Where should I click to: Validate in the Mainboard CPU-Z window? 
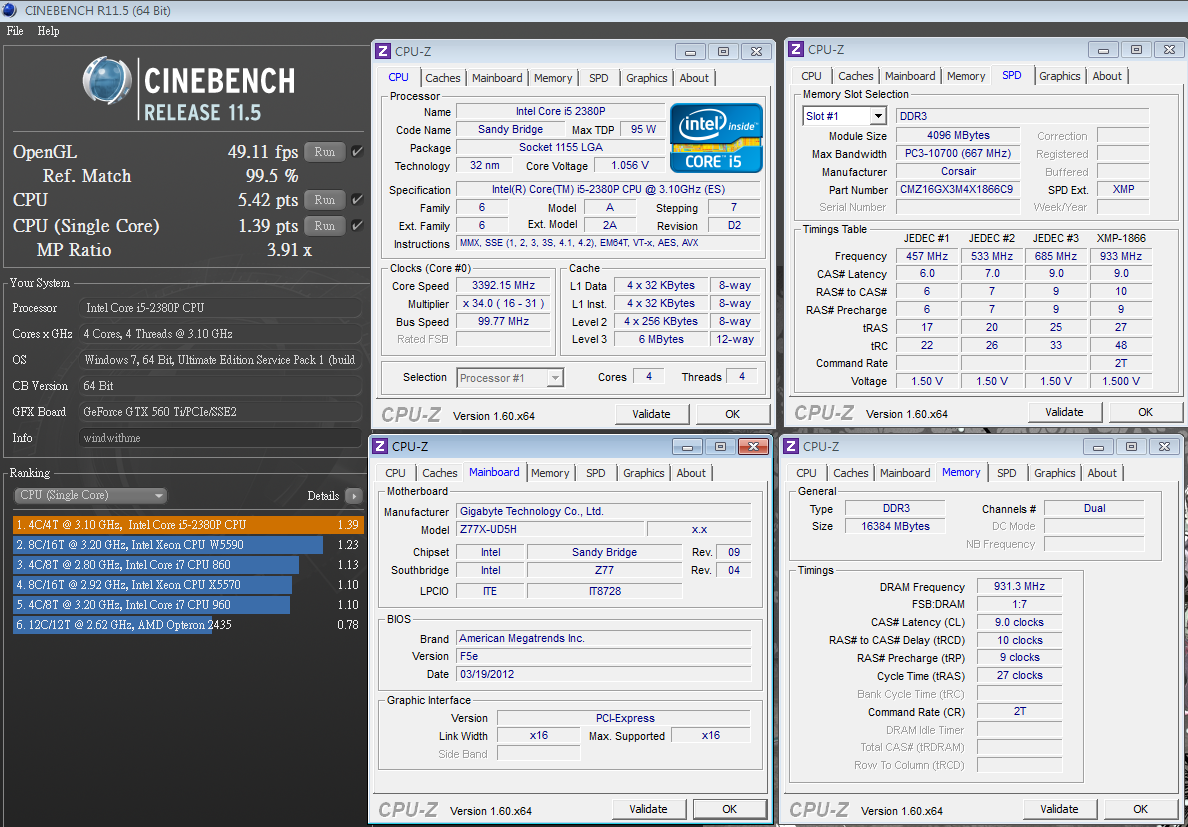pyautogui.click(x=649, y=810)
